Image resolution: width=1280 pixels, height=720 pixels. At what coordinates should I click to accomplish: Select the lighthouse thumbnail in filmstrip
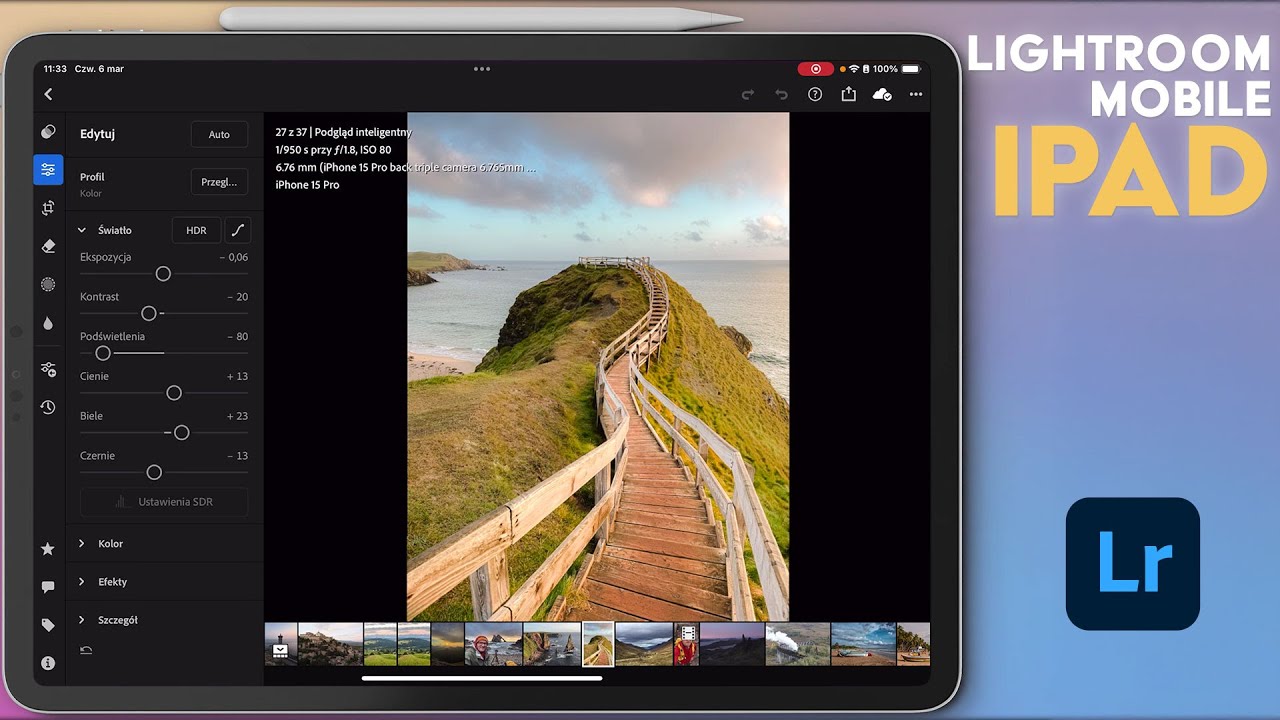pyautogui.click(x=281, y=644)
